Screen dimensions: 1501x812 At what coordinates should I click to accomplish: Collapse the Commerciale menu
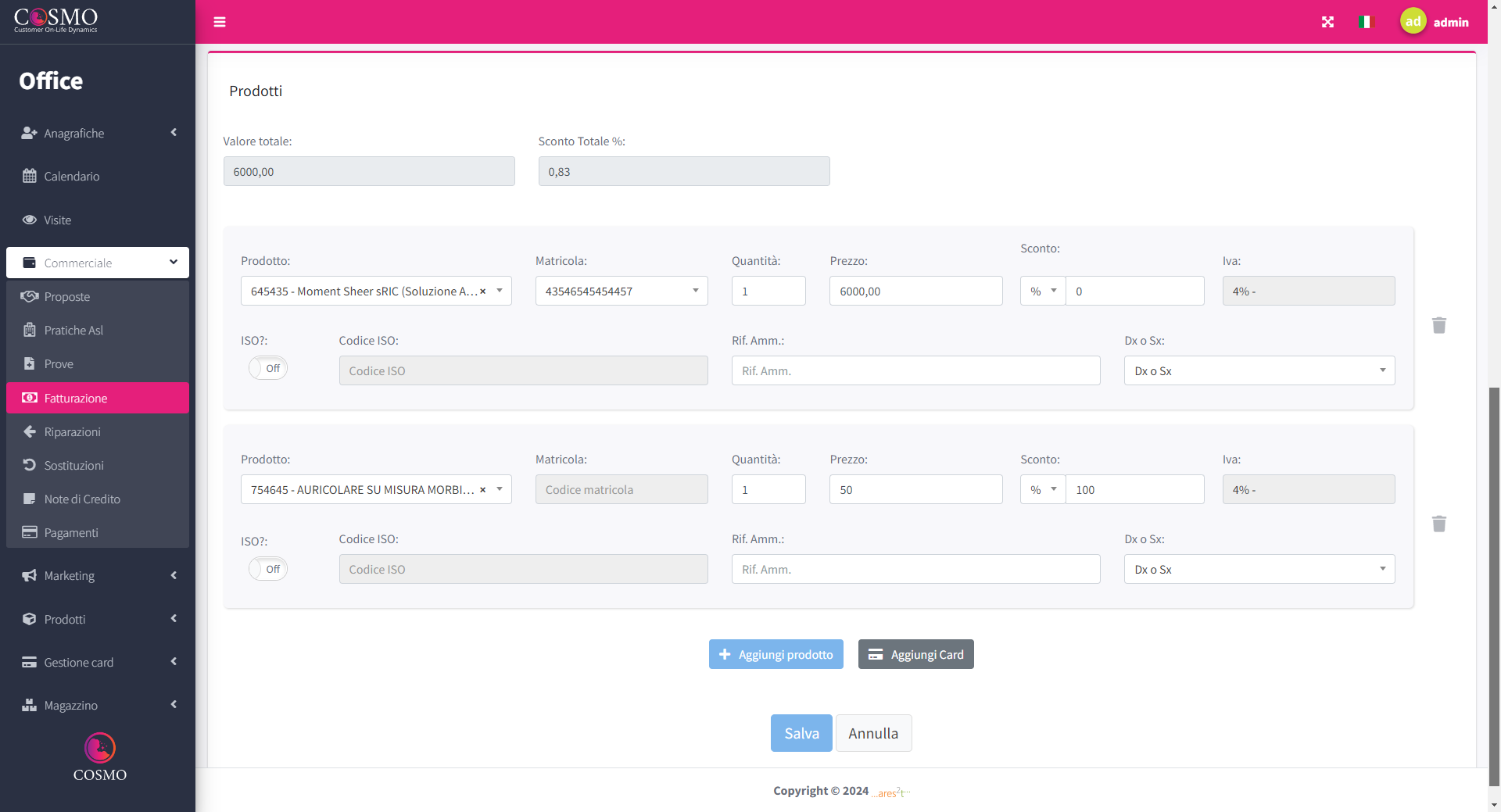tap(98, 263)
